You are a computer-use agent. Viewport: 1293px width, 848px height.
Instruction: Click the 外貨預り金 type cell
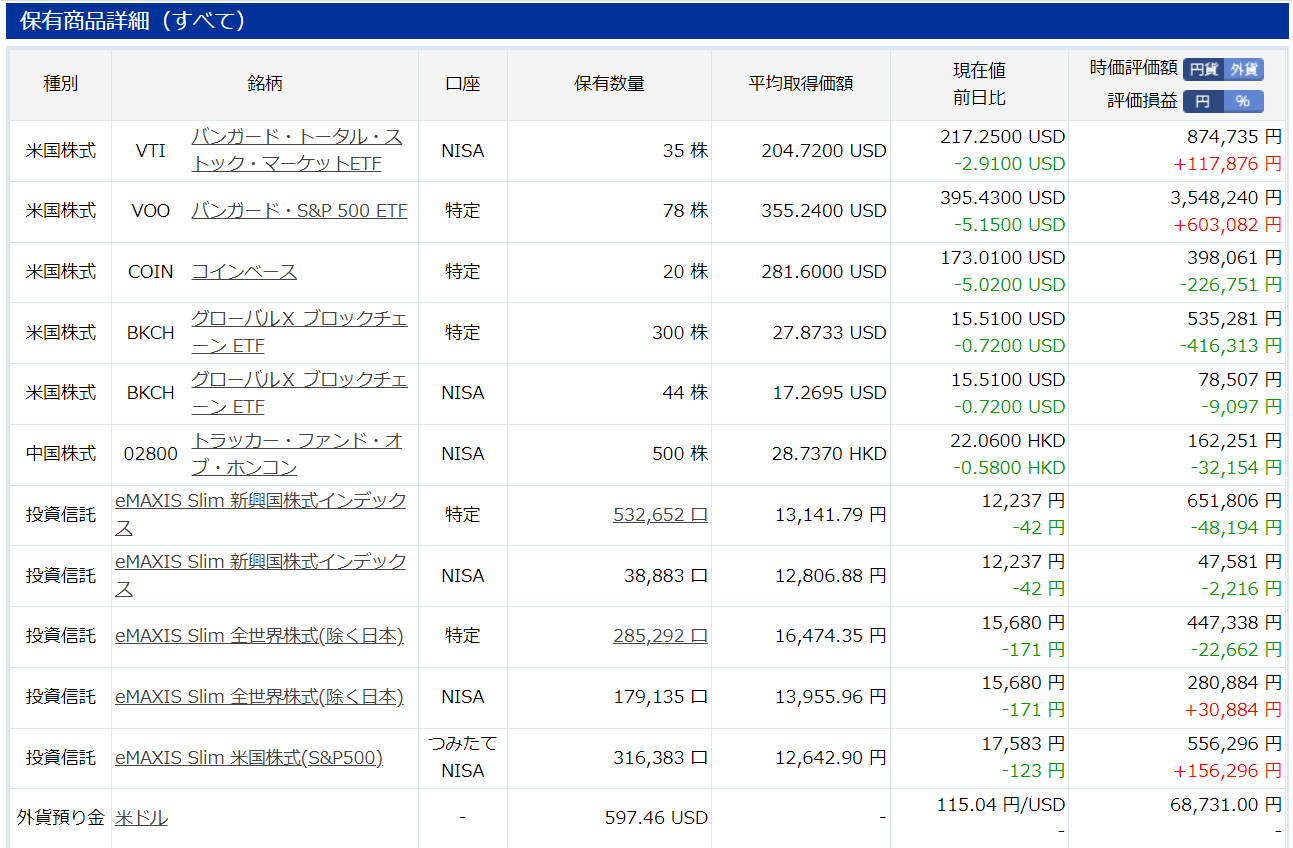tap(61, 818)
